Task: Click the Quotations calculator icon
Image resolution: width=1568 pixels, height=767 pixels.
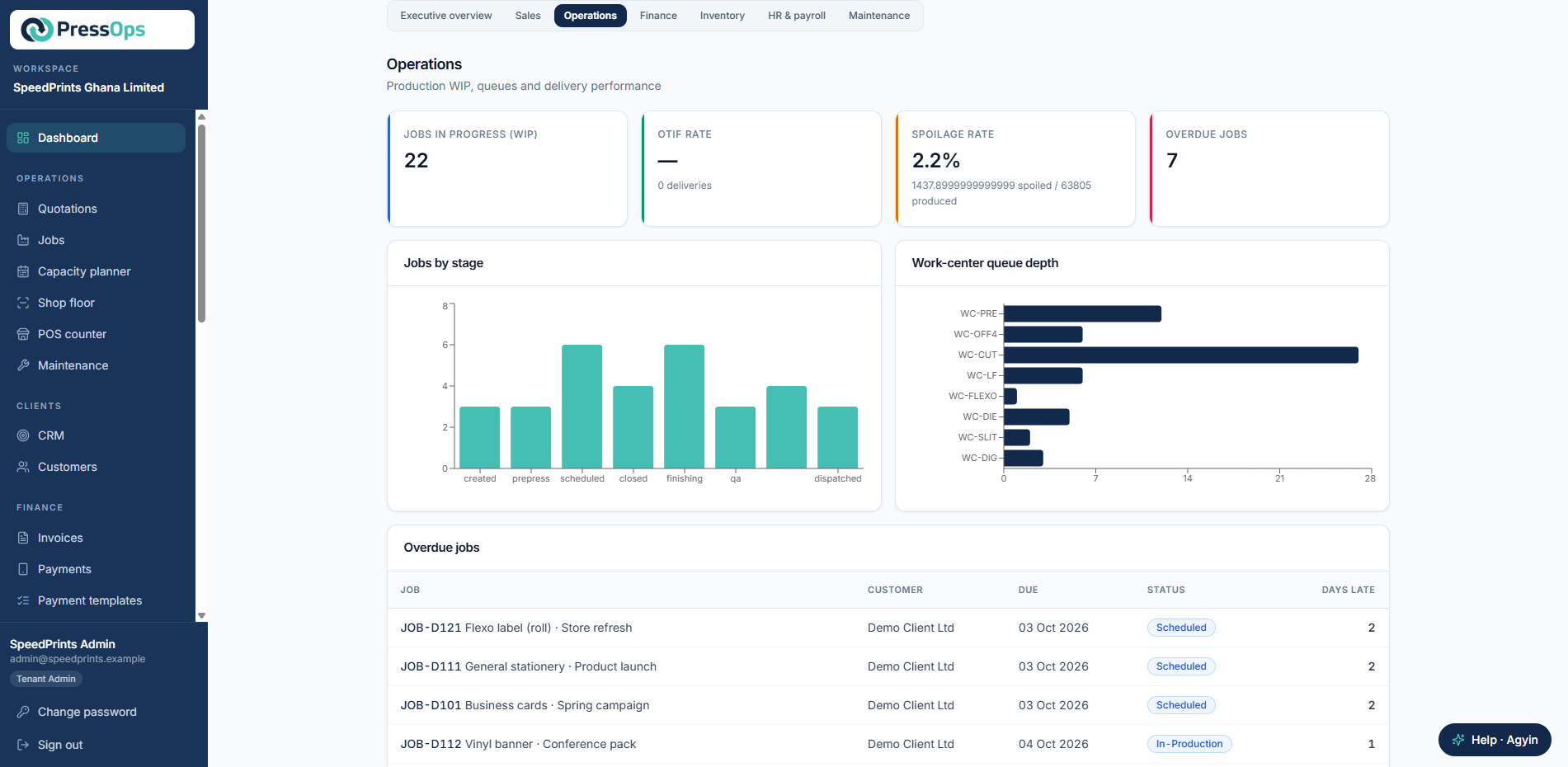Action: click(x=23, y=209)
